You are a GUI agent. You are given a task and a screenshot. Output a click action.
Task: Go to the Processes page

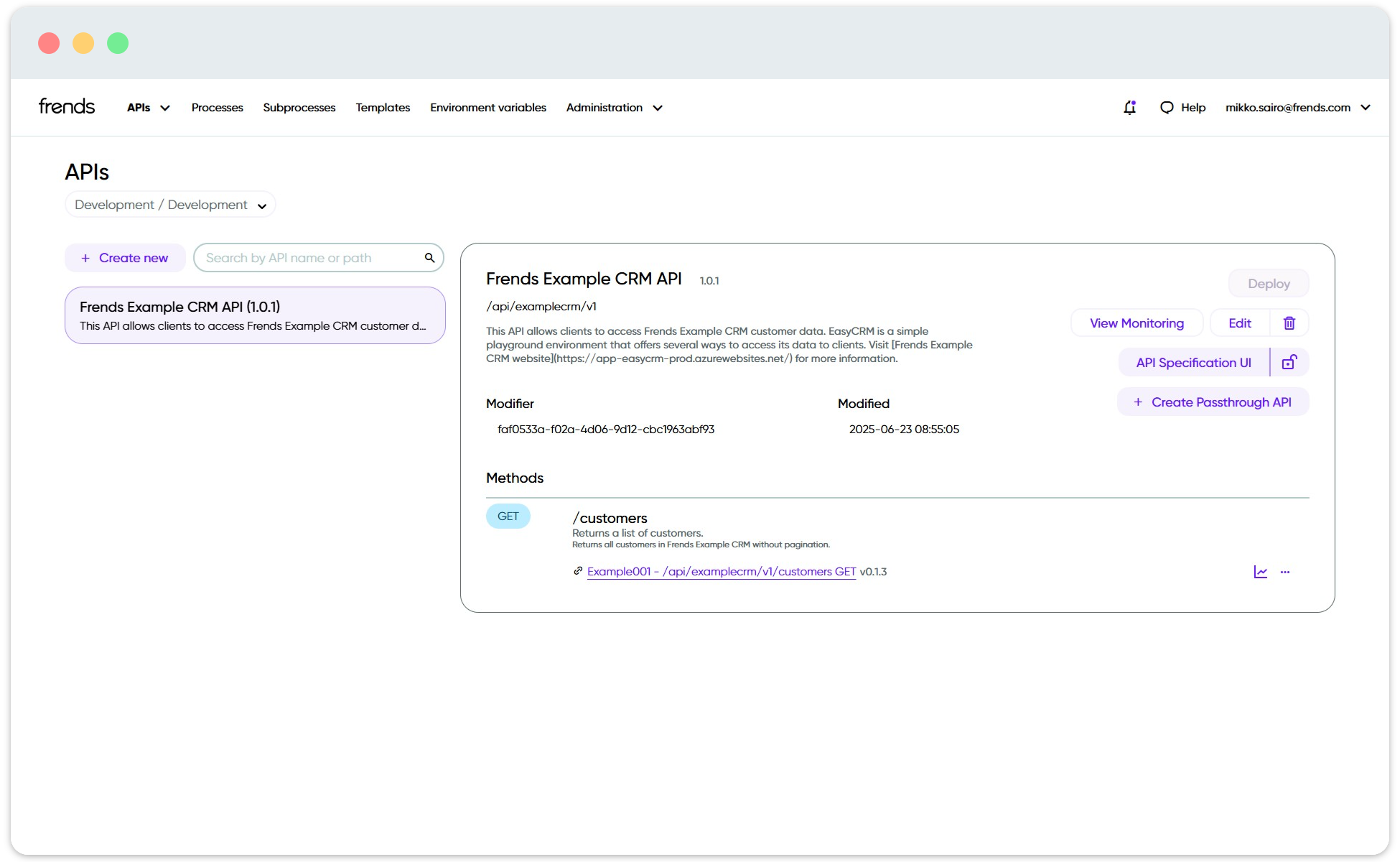(x=217, y=108)
